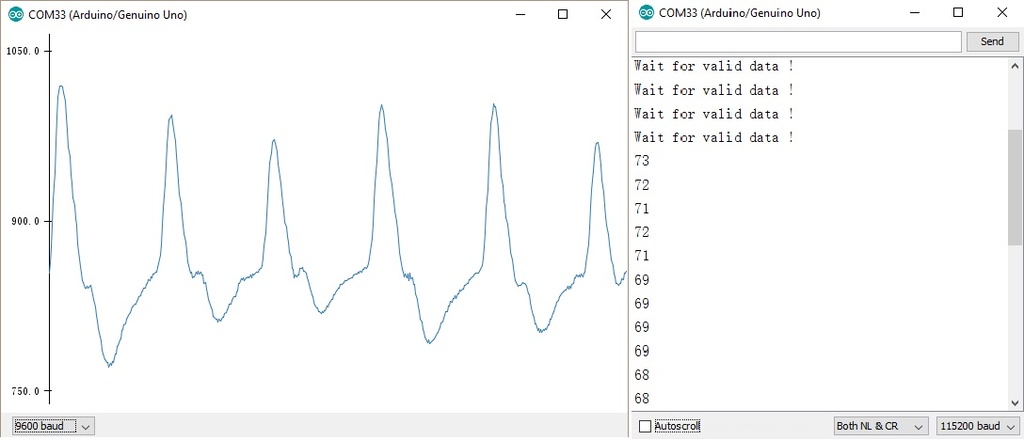Viewport: 1024px width, 440px height.
Task: Close the Serial Plotter window
Action: 605,14
